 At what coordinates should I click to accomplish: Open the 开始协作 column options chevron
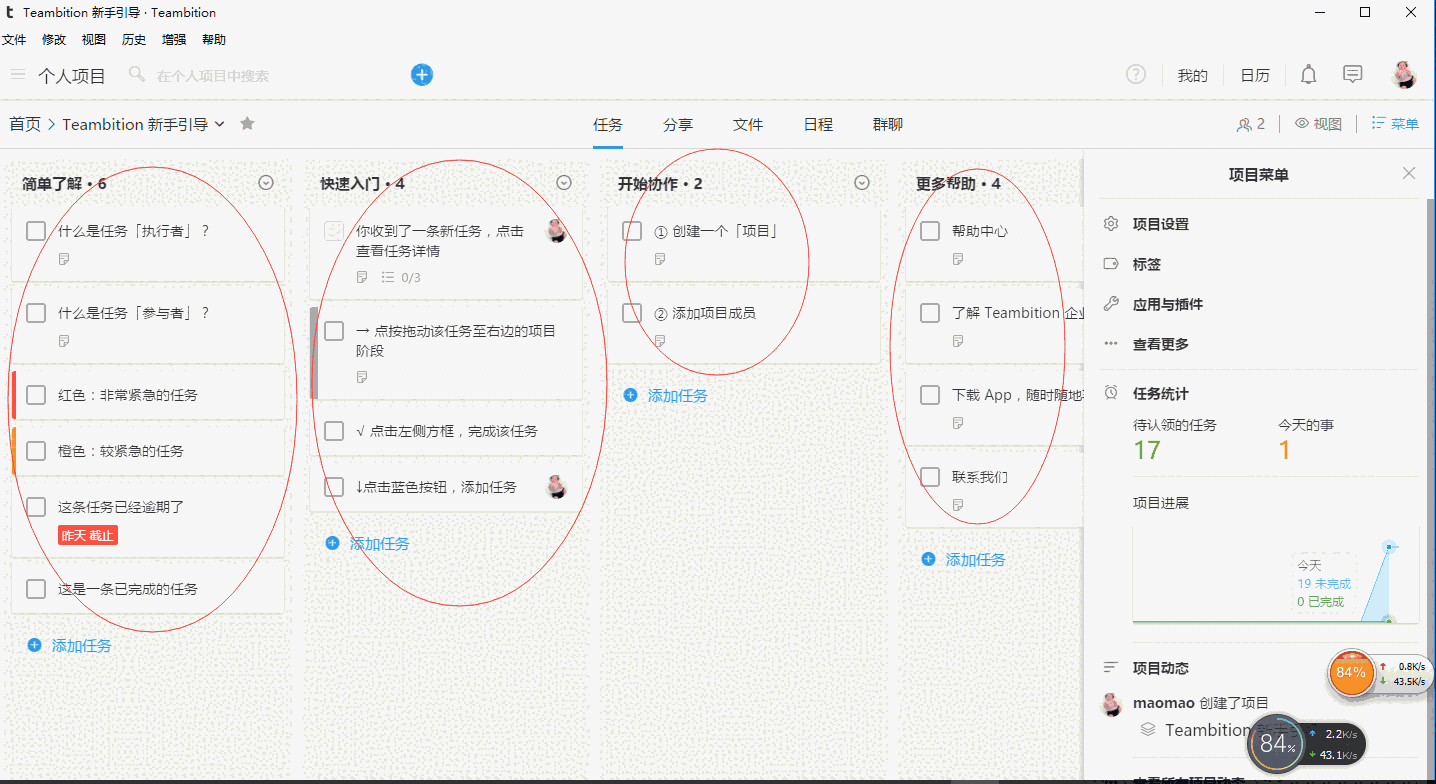[x=861, y=182]
